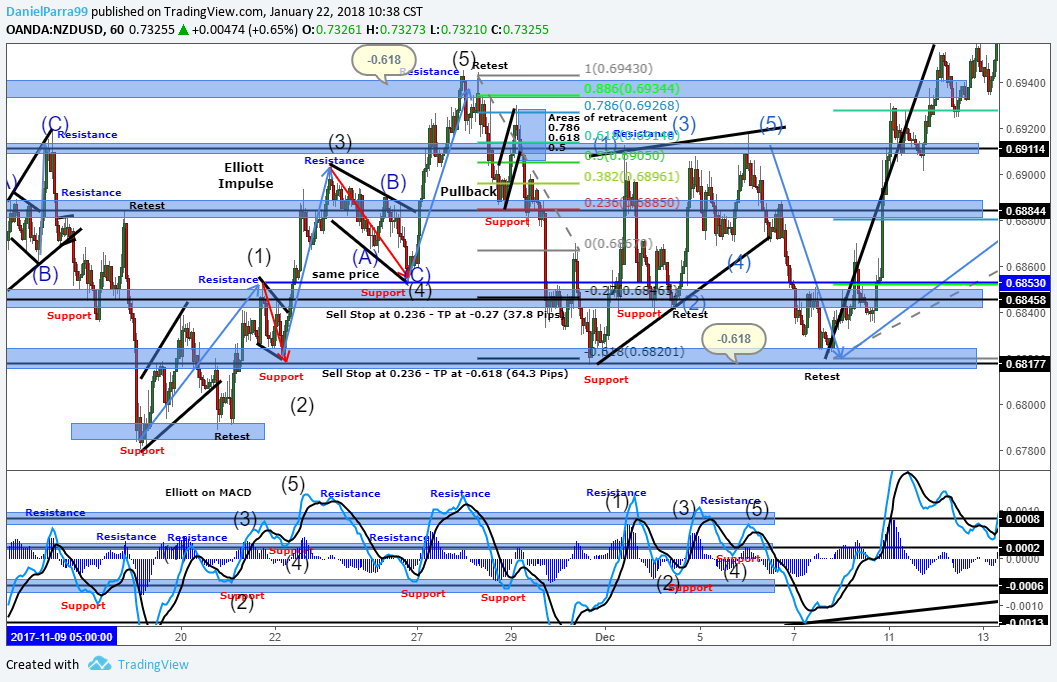Click the 0.68844 price axis label
1057x682 pixels.
[x=1026, y=211]
